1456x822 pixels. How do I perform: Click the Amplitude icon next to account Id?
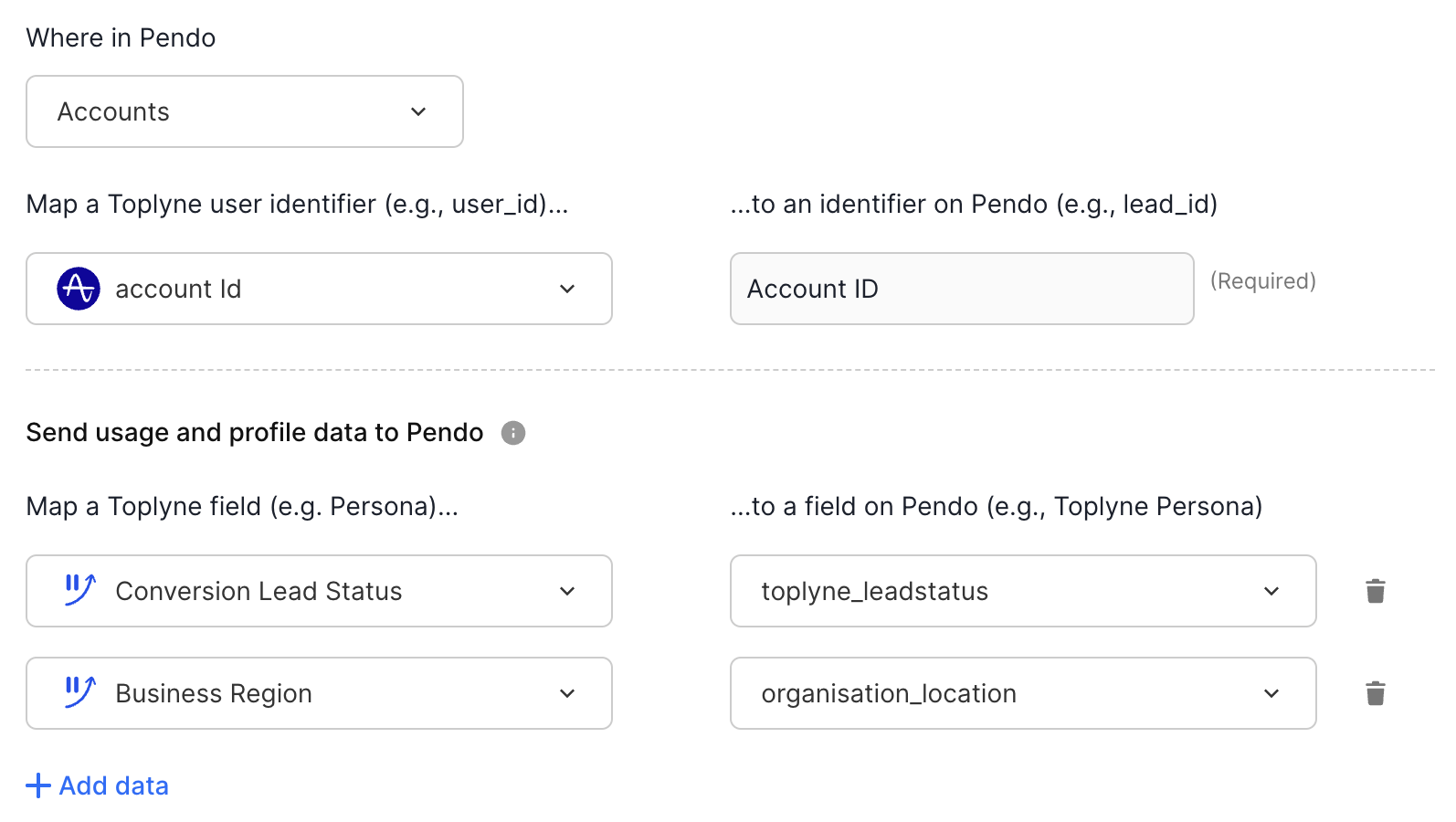(79, 290)
